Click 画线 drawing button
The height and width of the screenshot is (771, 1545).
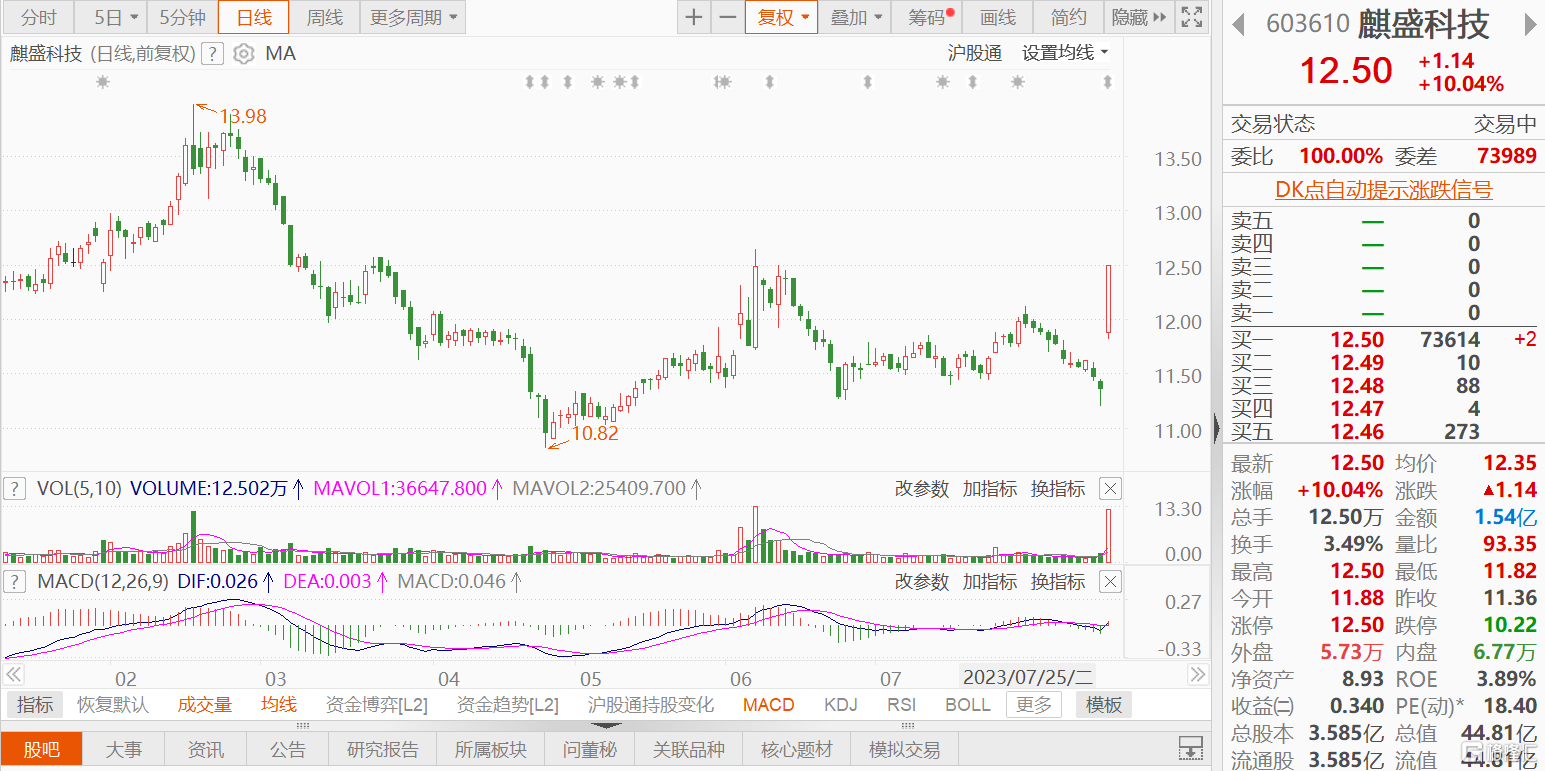[998, 17]
